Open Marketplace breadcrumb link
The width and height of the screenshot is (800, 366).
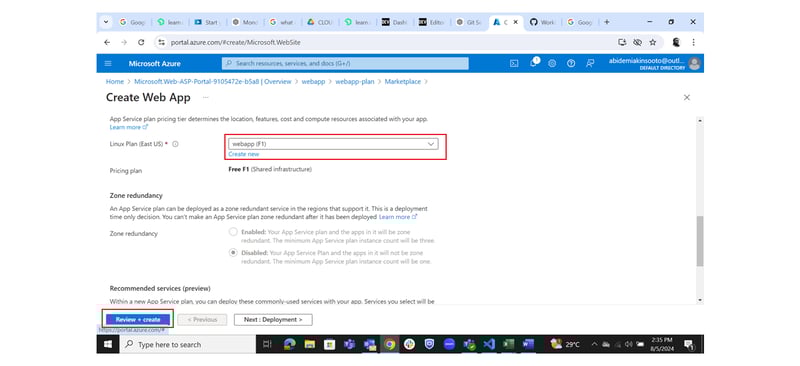[x=403, y=82]
